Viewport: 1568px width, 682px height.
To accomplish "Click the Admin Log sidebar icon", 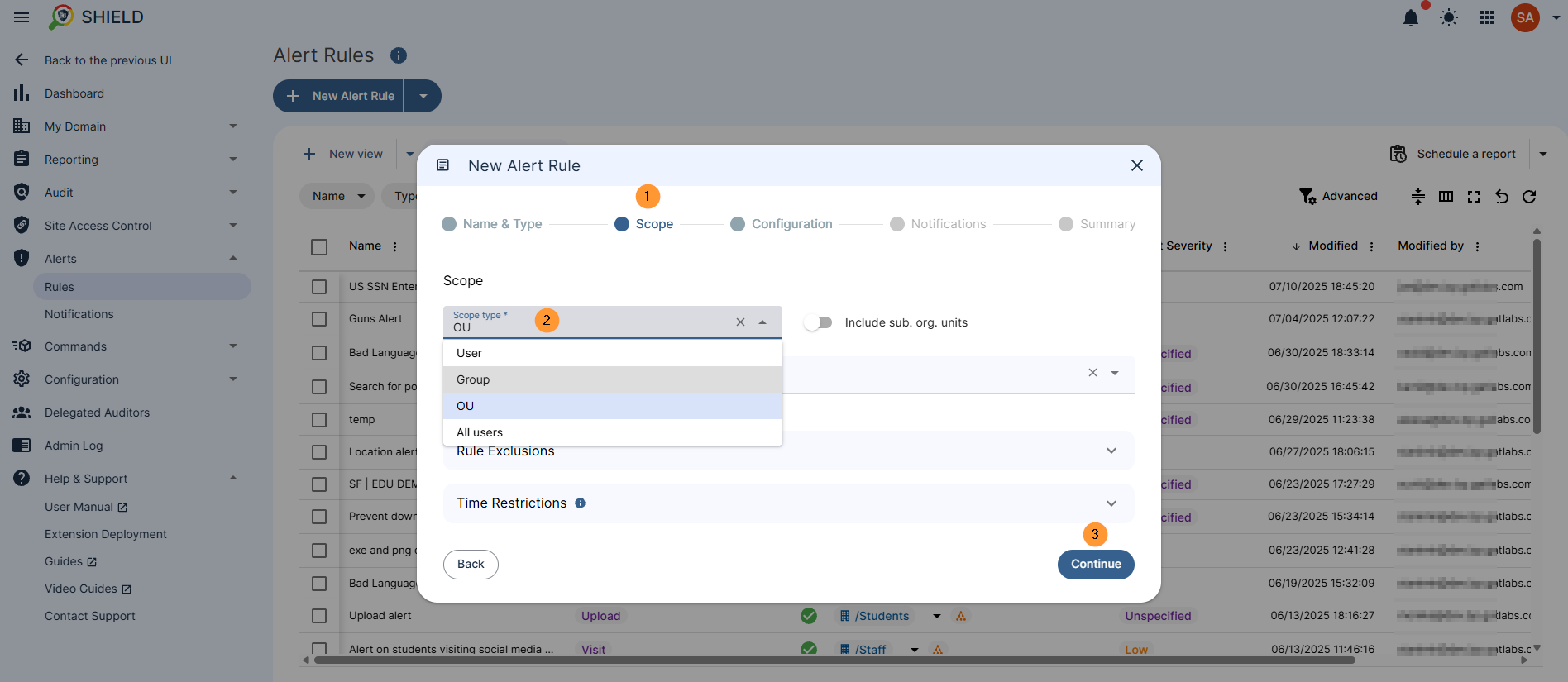I will tap(22, 445).
